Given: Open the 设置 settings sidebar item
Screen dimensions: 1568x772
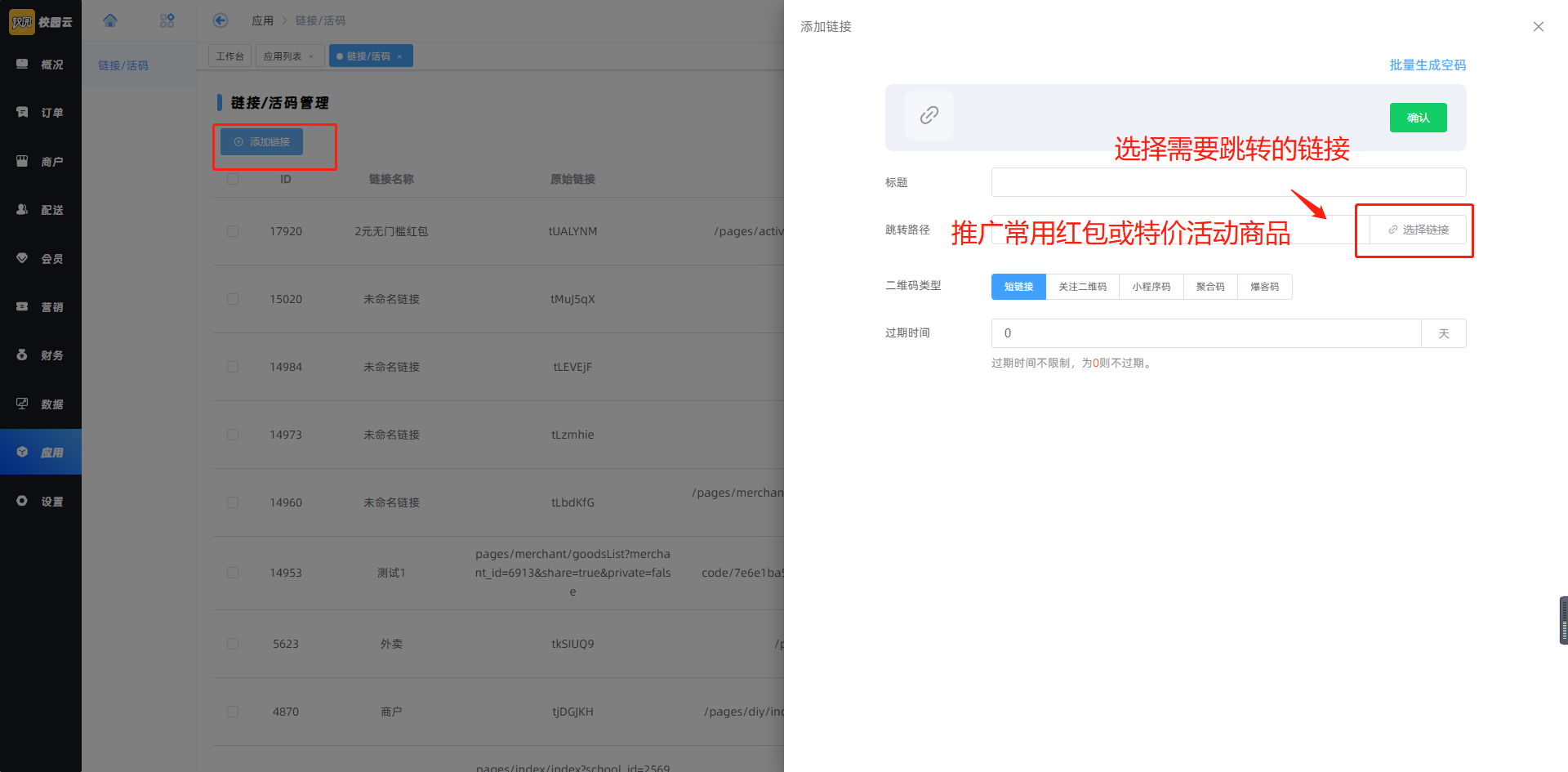Looking at the screenshot, I should [41, 502].
